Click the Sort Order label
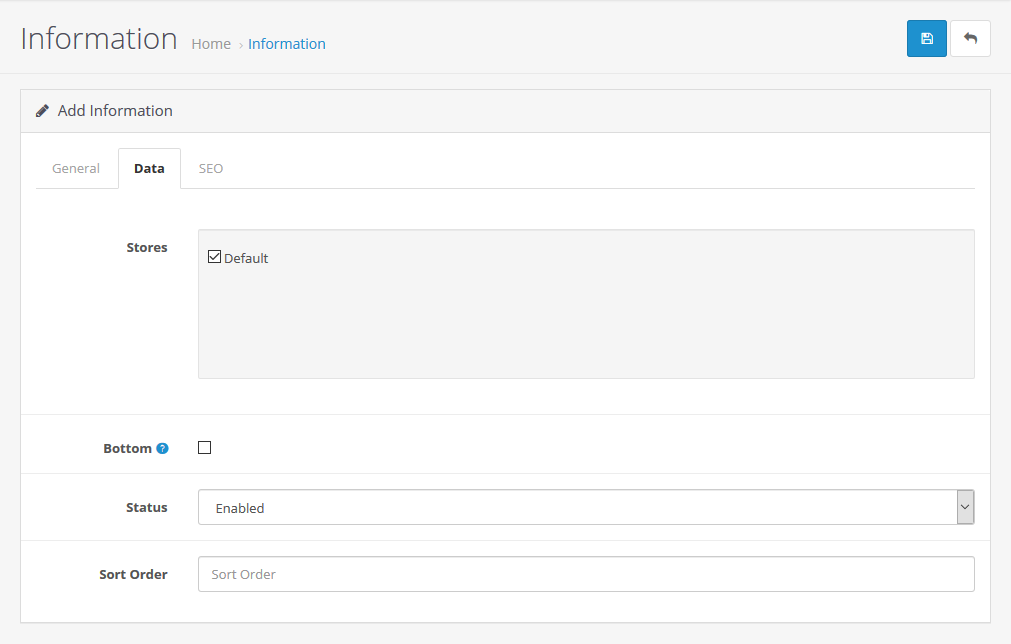The width and height of the screenshot is (1011, 644). tap(133, 574)
